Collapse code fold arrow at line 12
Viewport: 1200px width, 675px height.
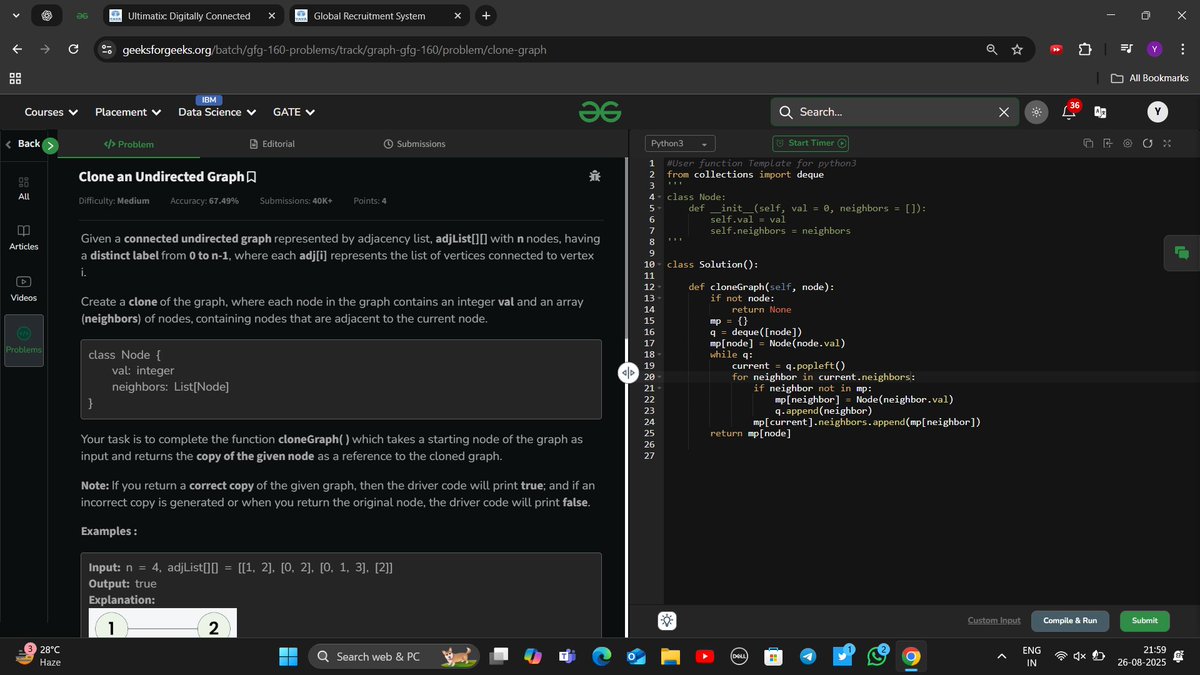pyautogui.click(x=660, y=287)
